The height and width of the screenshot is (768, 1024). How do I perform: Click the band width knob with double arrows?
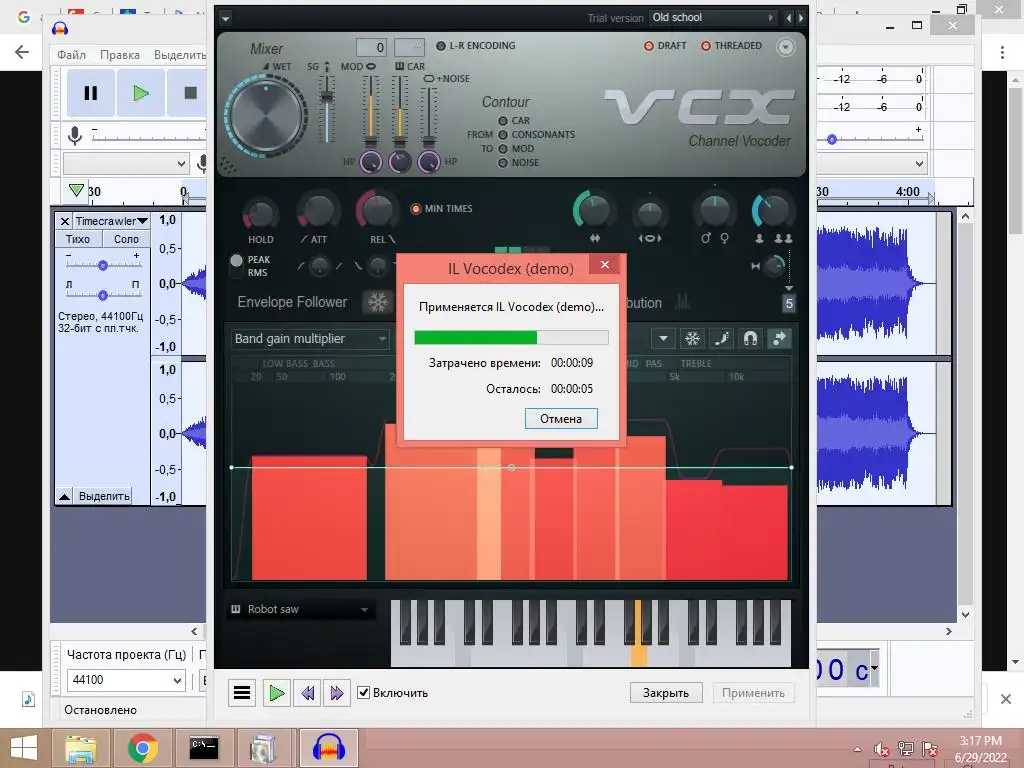point(593,211)
